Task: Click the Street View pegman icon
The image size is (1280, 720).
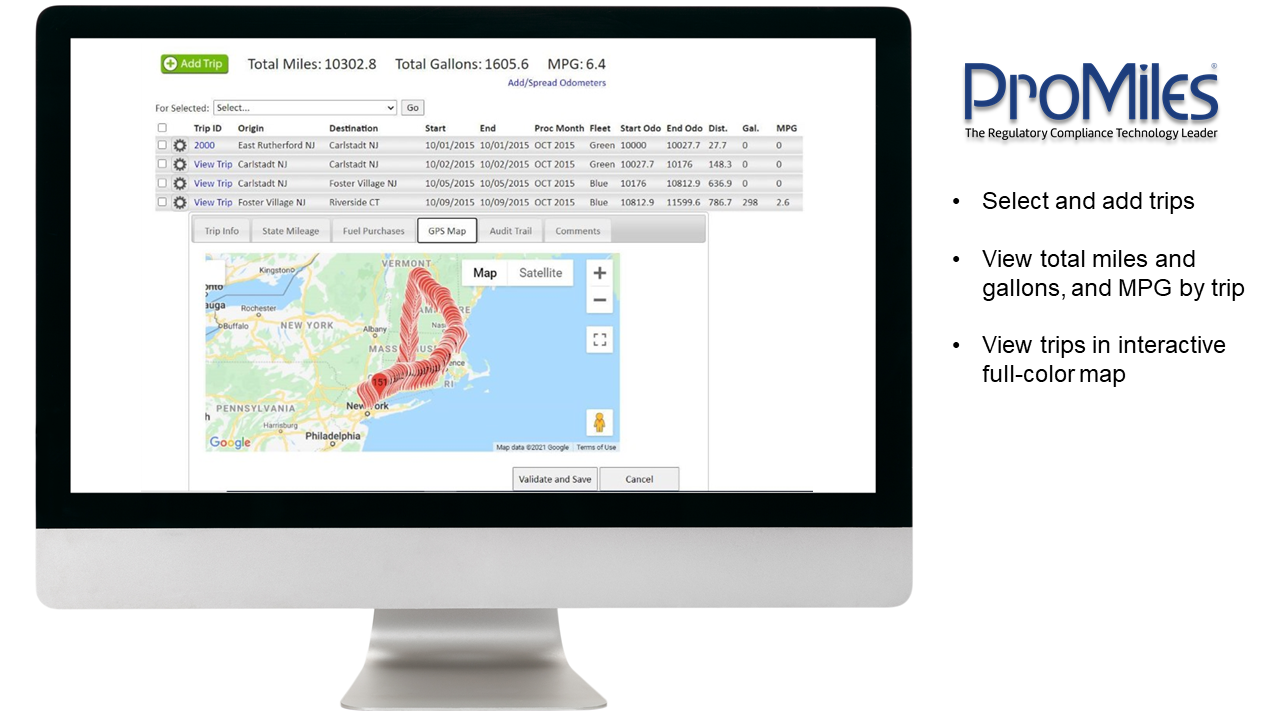Action: tap(600, 423)
